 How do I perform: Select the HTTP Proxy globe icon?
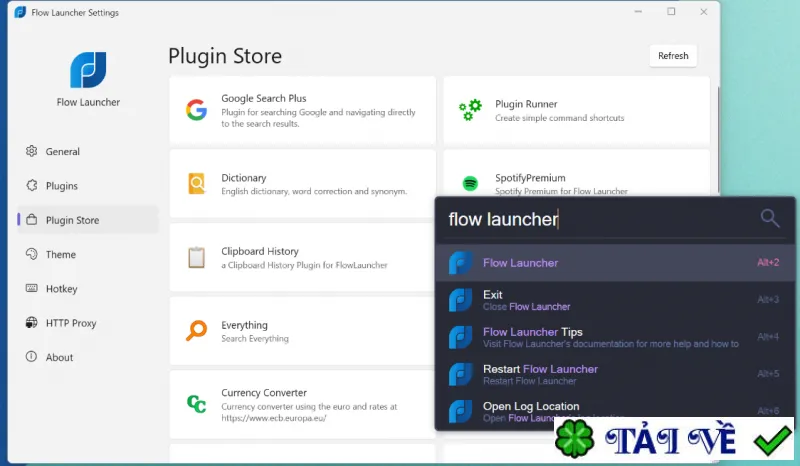[x=32, y=323]
